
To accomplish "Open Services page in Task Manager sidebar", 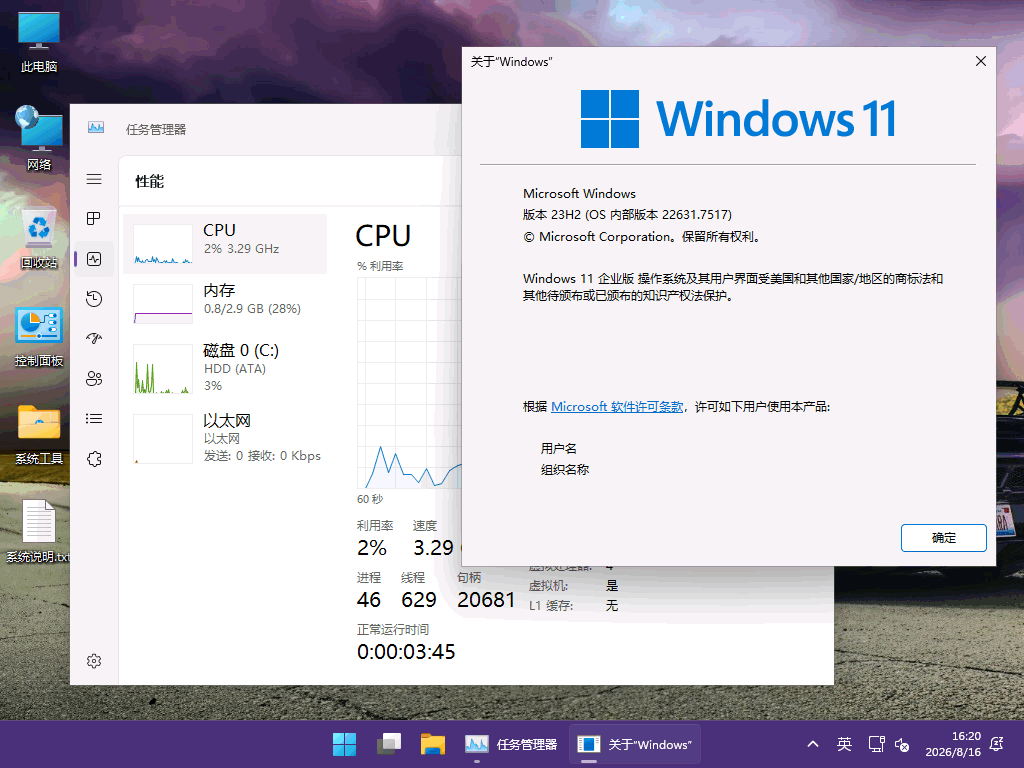I will (94, 458).
